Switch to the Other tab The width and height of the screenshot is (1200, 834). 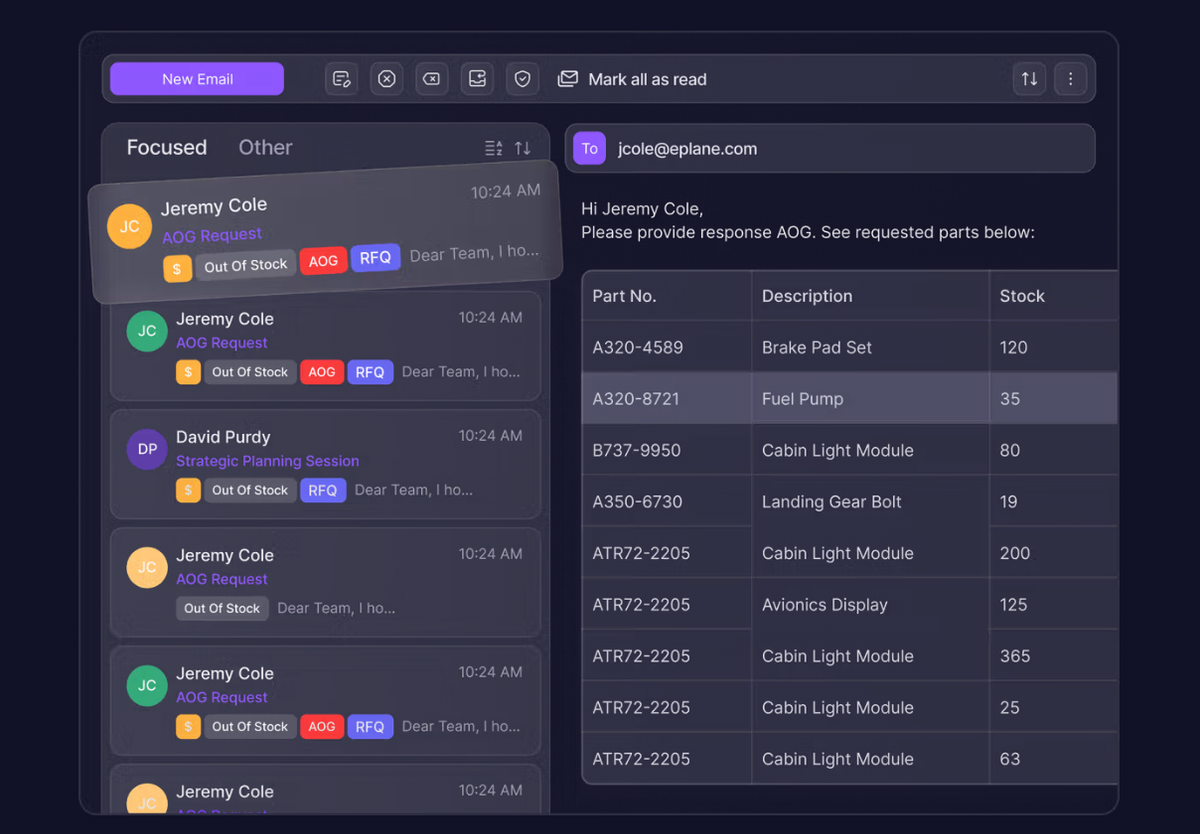[x=265, y=147]
